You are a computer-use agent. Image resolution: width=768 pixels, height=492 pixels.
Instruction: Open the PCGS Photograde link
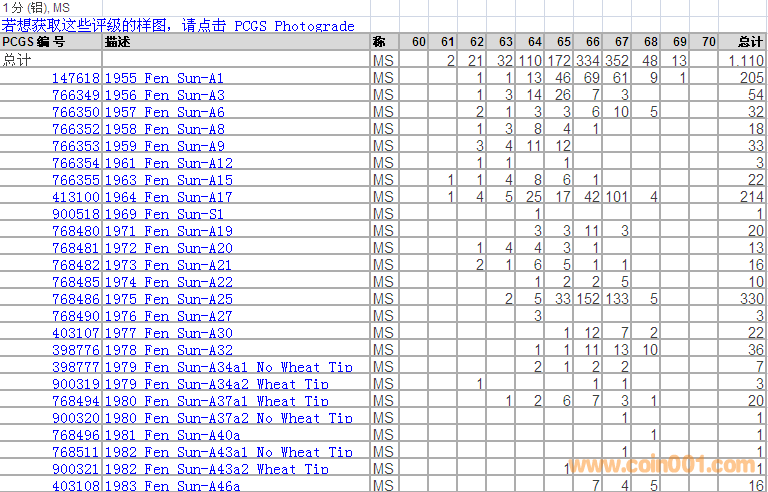pyautogui.click(x=294, y=26)
